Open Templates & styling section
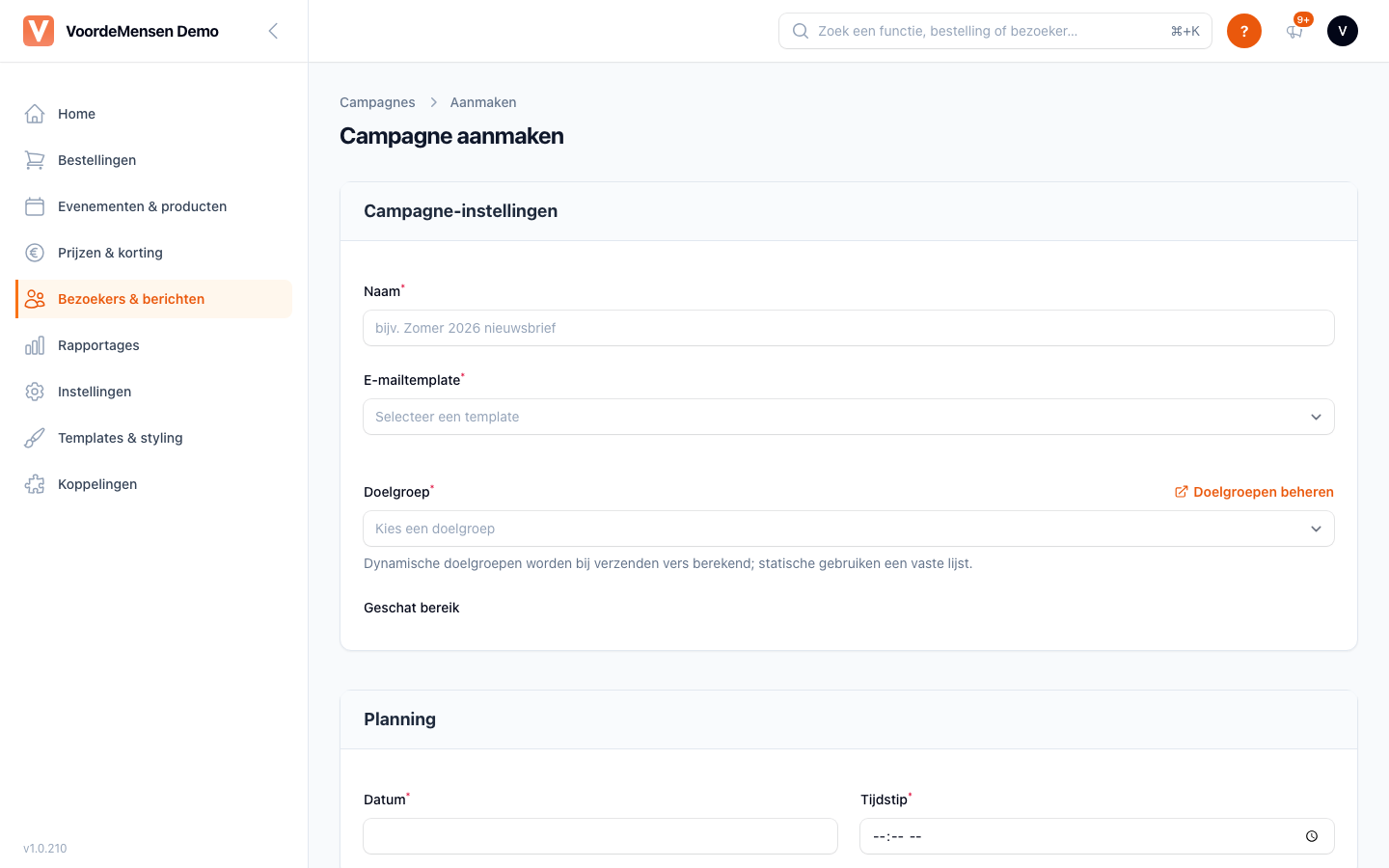Image resolution: width=1389 pixels, height=868 pixels. coord(153,438)
